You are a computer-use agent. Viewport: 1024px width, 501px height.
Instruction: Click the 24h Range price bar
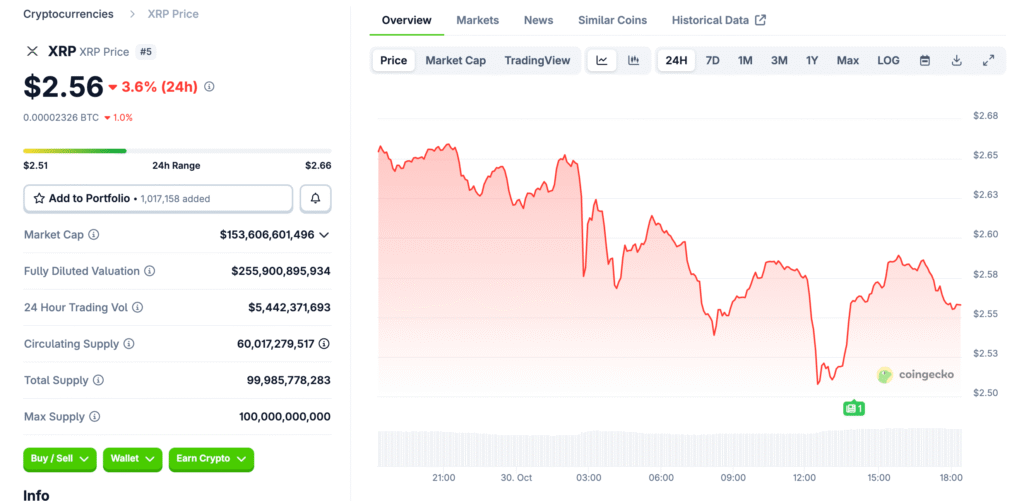pos(177,151)
